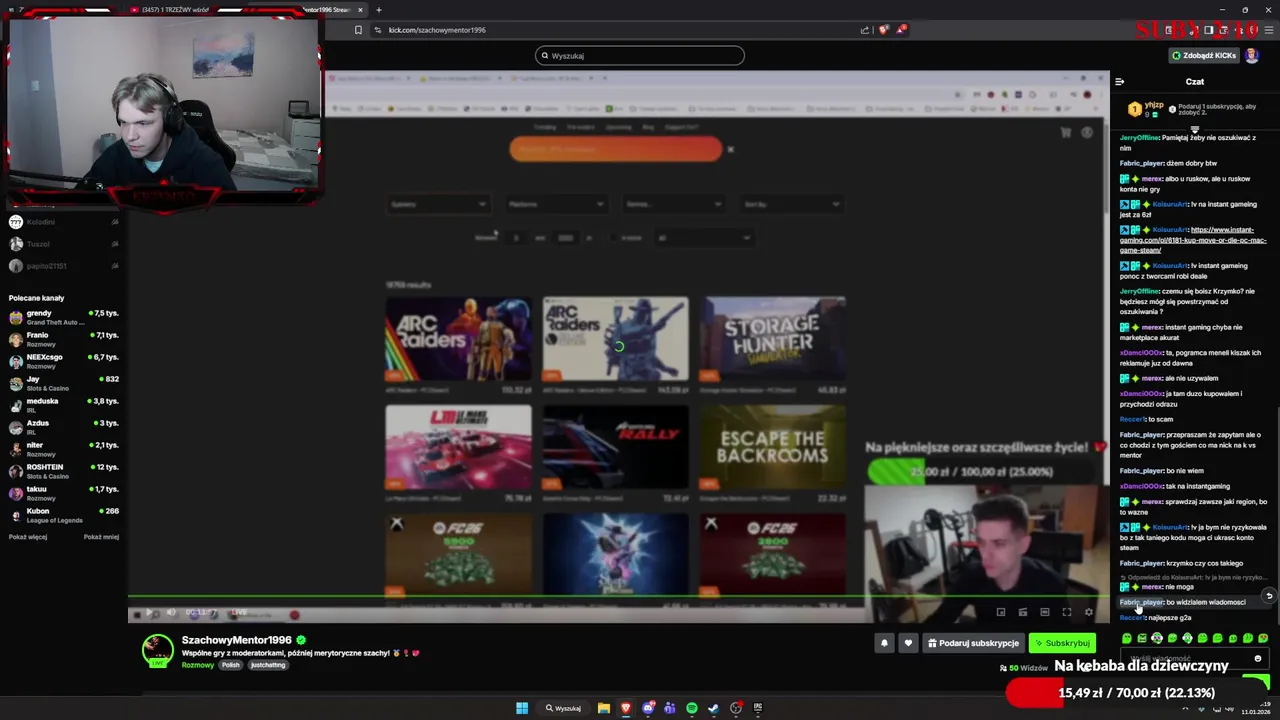Open recommended channel Franio
Screen dimensions: 1280x720
(x=63, y=339)
